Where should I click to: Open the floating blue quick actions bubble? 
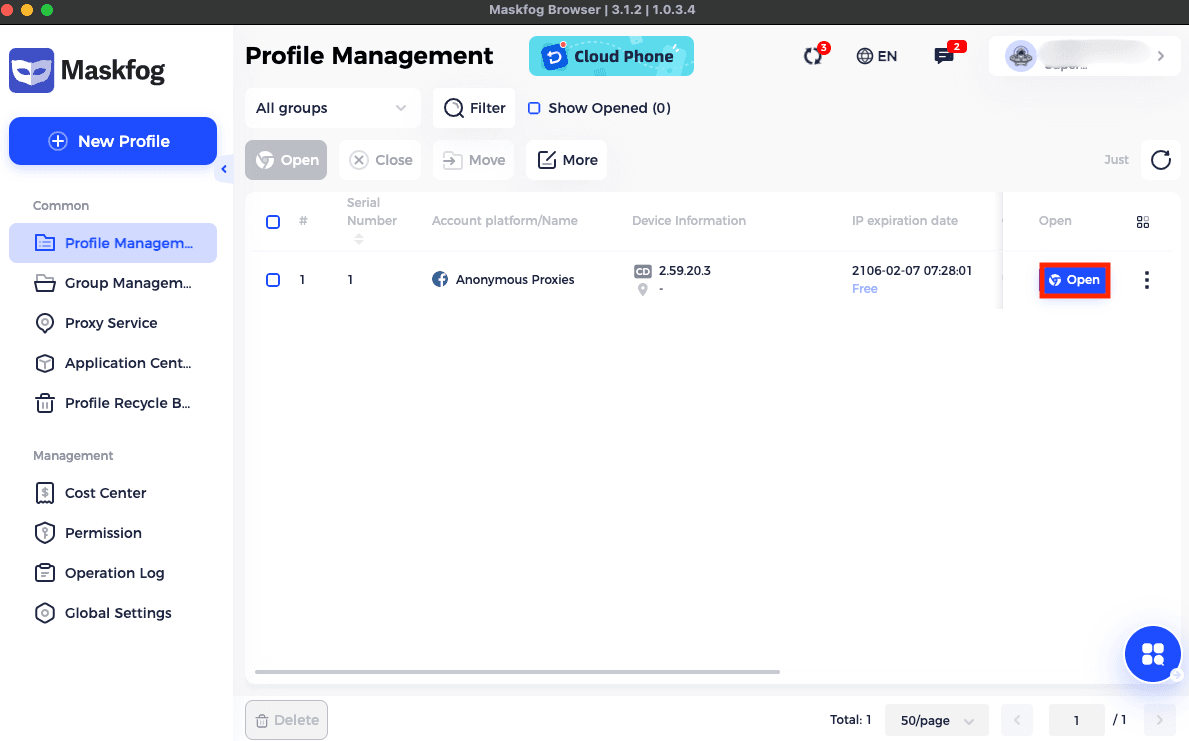(x=1152, y=654)
